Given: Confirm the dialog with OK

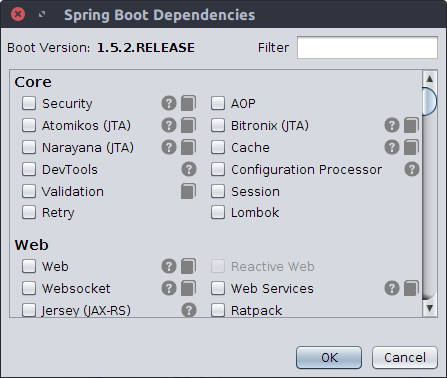Looking at the screenshot, I should point(329,358).
